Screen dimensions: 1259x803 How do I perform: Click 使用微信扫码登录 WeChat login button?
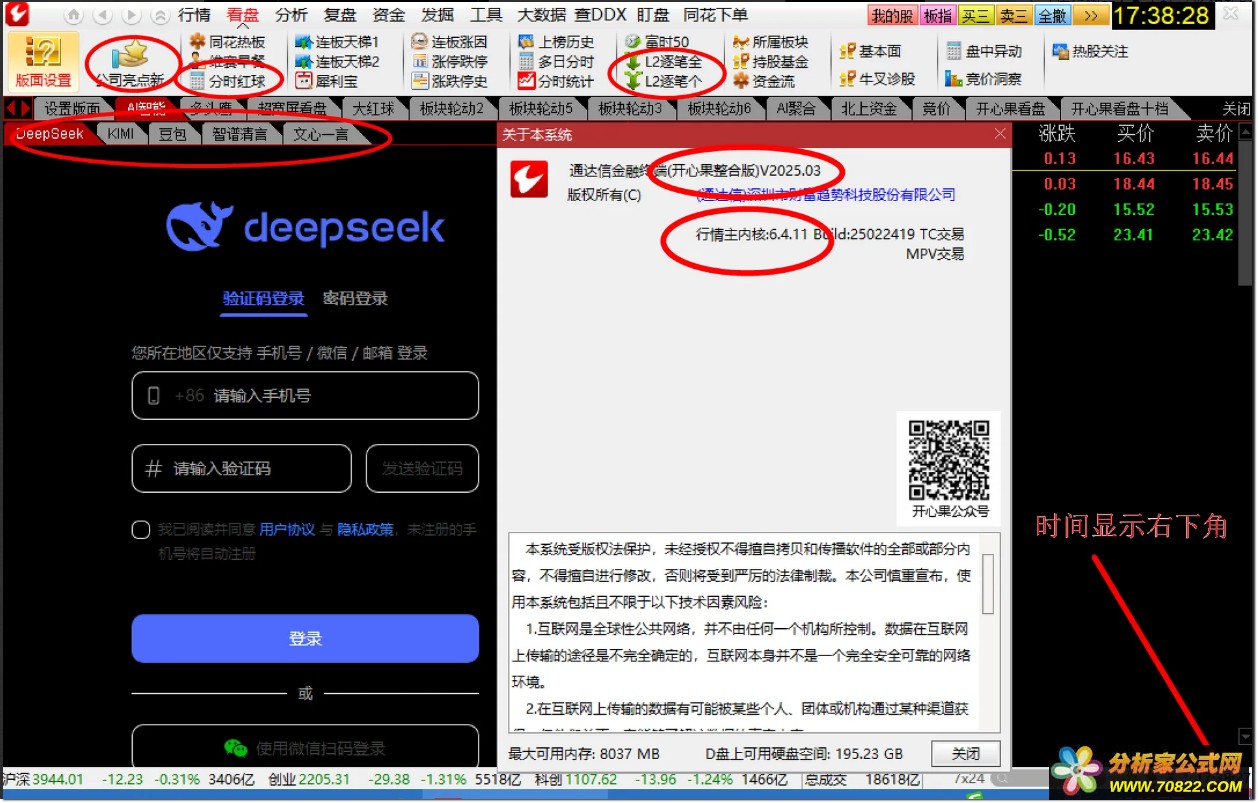(x=305, y=748)
